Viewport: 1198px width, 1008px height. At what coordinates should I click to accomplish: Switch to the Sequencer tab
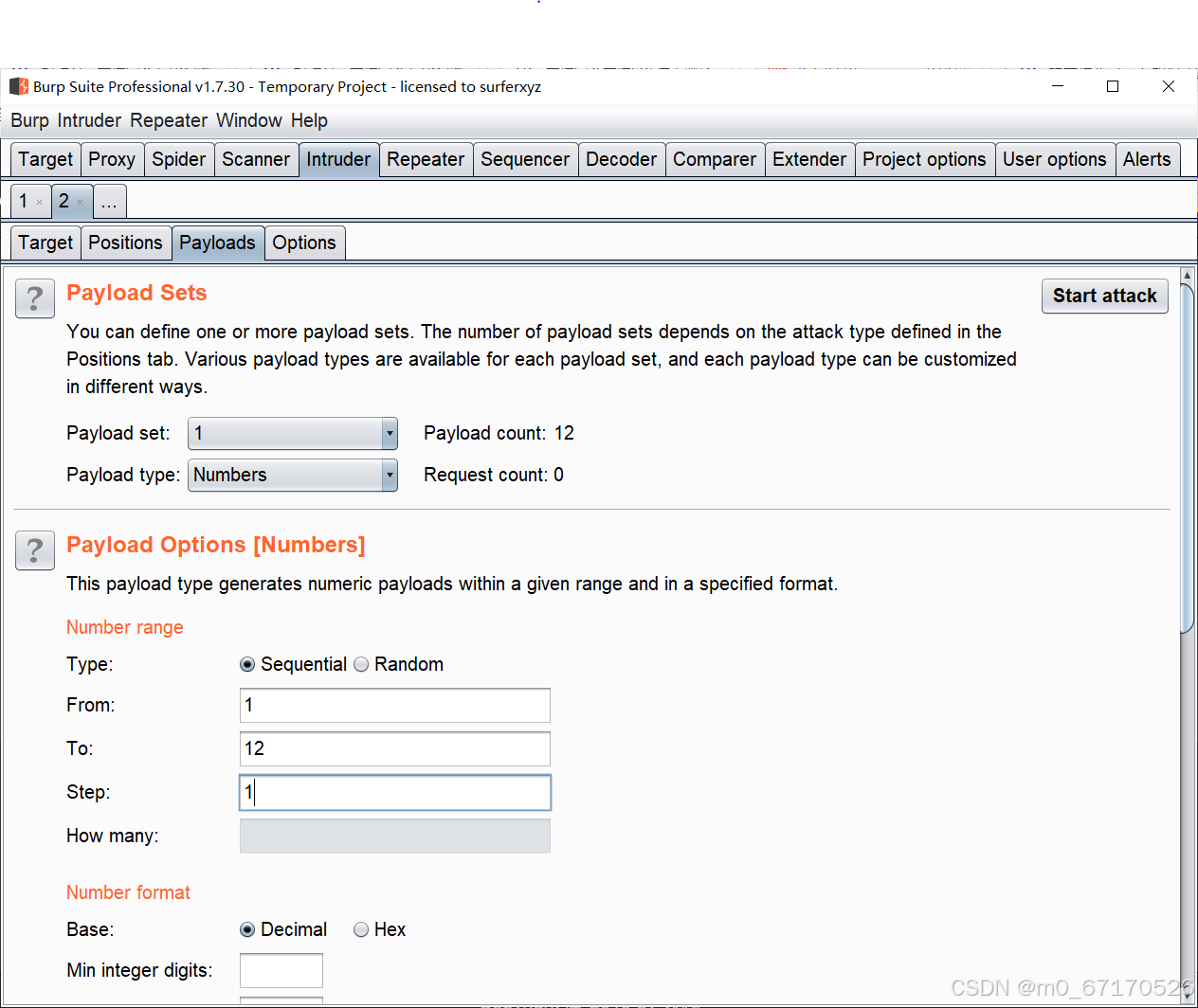pos(525,159)
